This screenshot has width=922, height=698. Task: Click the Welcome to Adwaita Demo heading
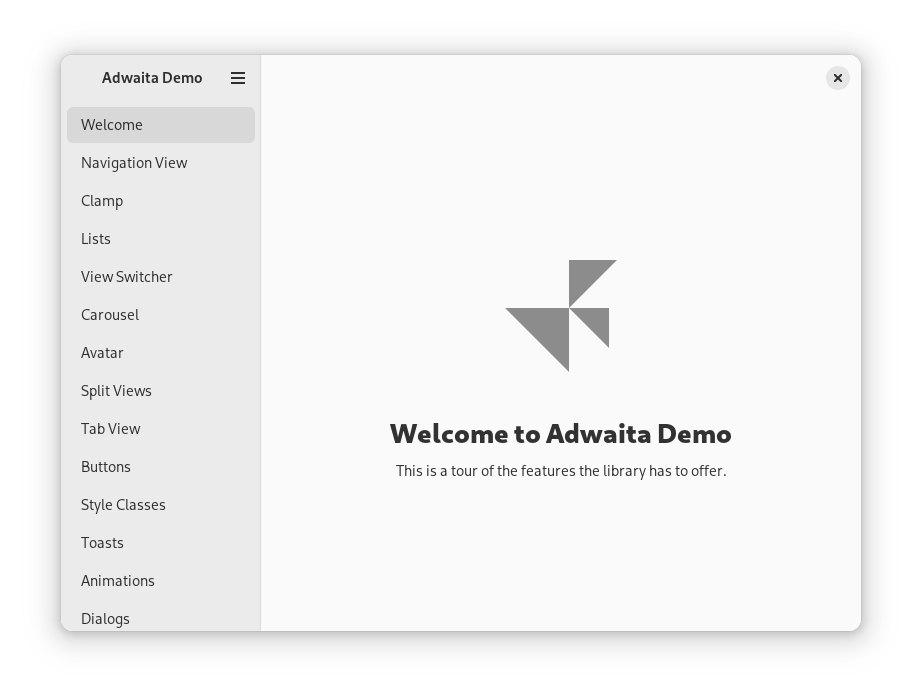click(560, 434)
